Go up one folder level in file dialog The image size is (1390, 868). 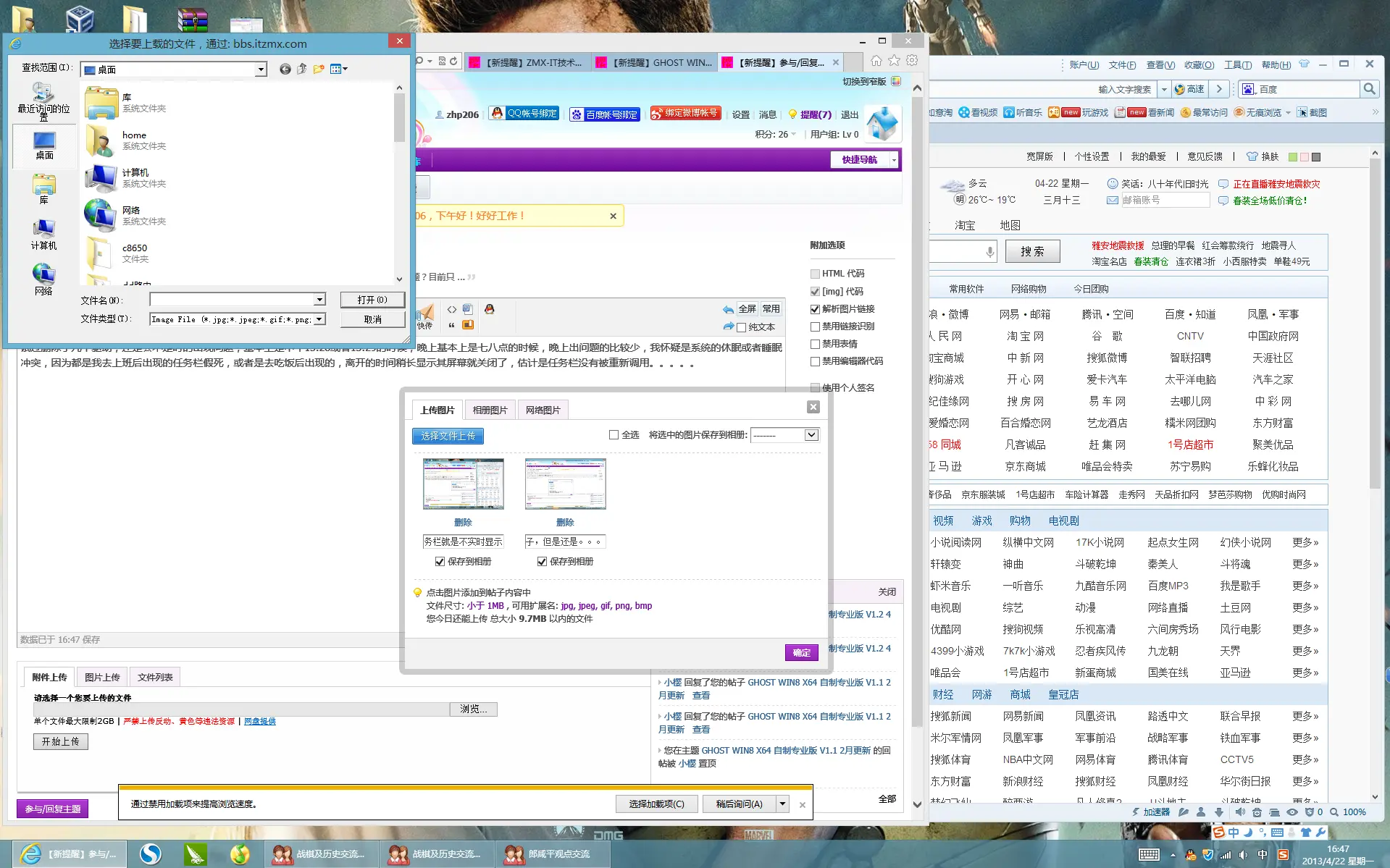click(x=301, y=69)
